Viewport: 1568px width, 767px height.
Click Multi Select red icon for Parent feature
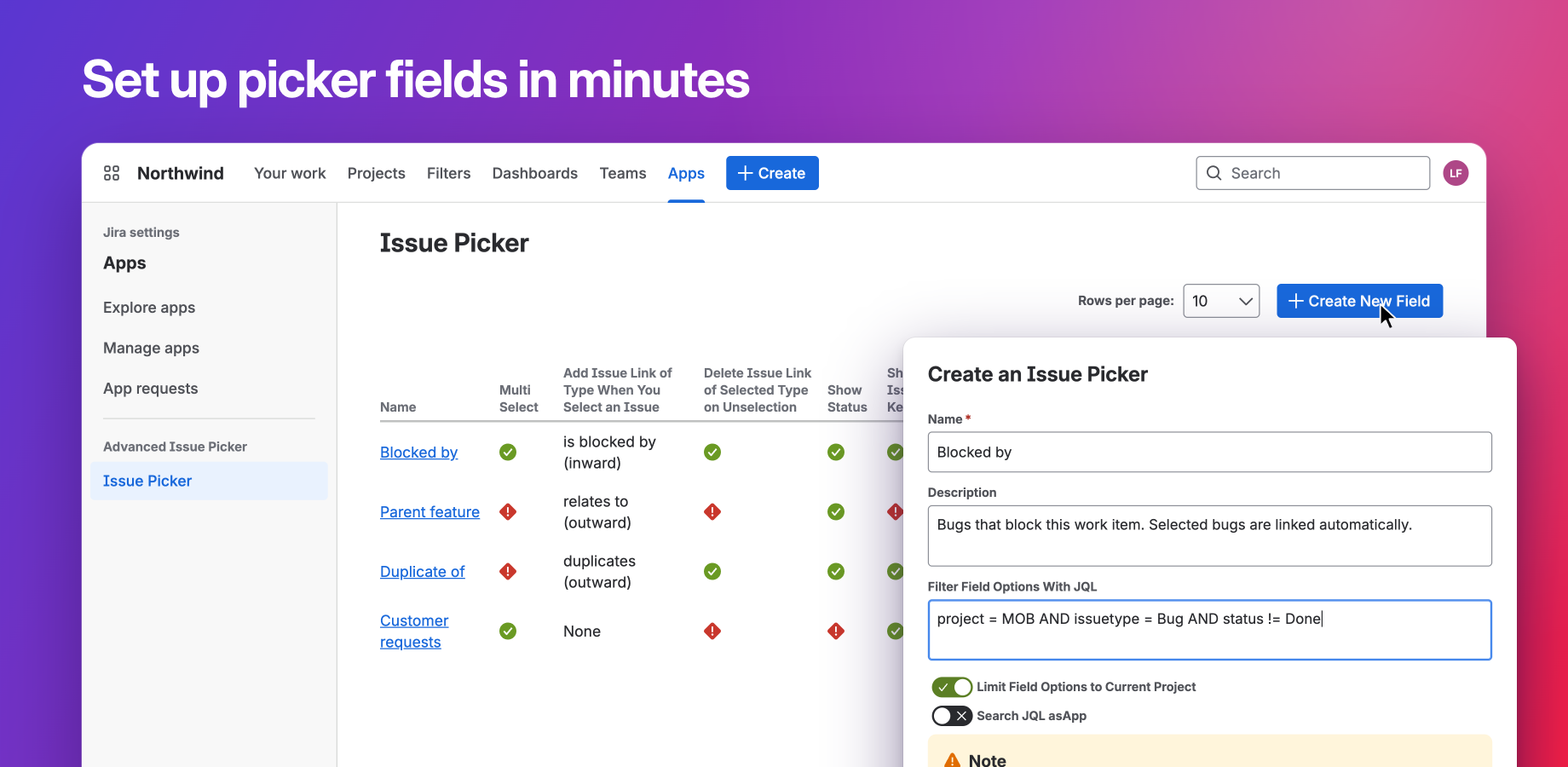click(x=508, y=511)
